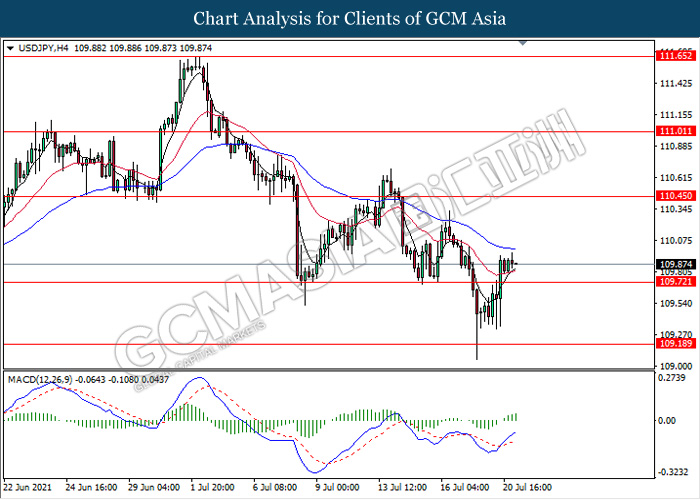Click the 110.345 price scale value
This screenshot has height=500, width=700.
point(676,209)
